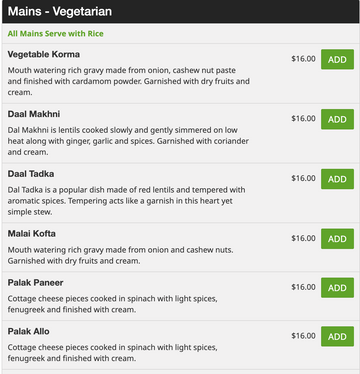Screen dimensions: 360x374
Task: Click the Daal Tadka price
Action: pyautogui.click(x=303, y=178)
